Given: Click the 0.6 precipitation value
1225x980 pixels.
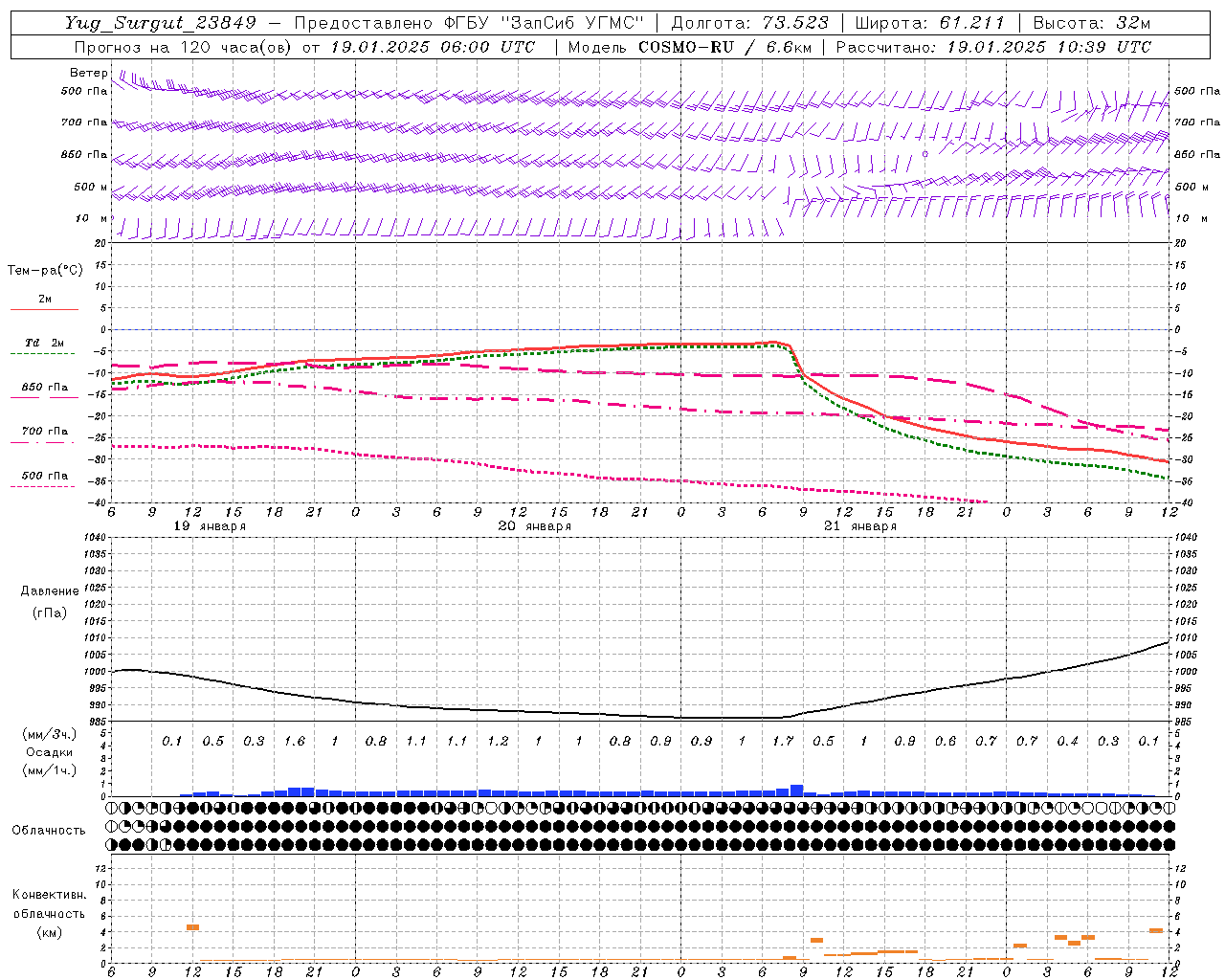Looking at the screenshot, I should pos(946,741).
